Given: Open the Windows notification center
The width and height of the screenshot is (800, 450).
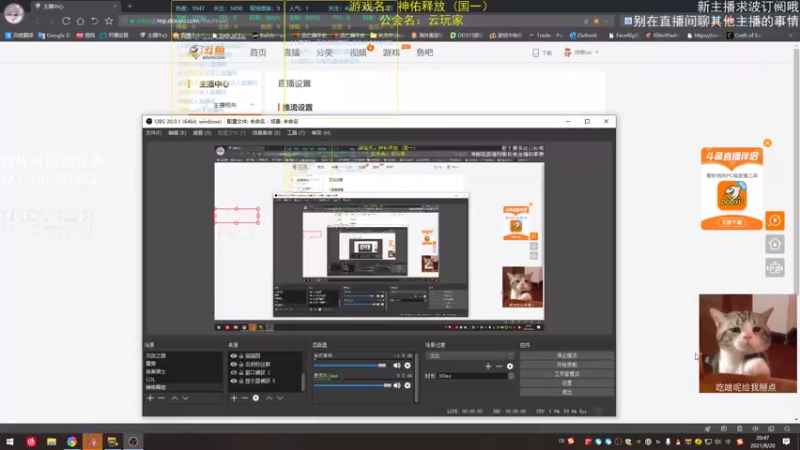Looking at the screenshot, I should (x=787, y=441).
